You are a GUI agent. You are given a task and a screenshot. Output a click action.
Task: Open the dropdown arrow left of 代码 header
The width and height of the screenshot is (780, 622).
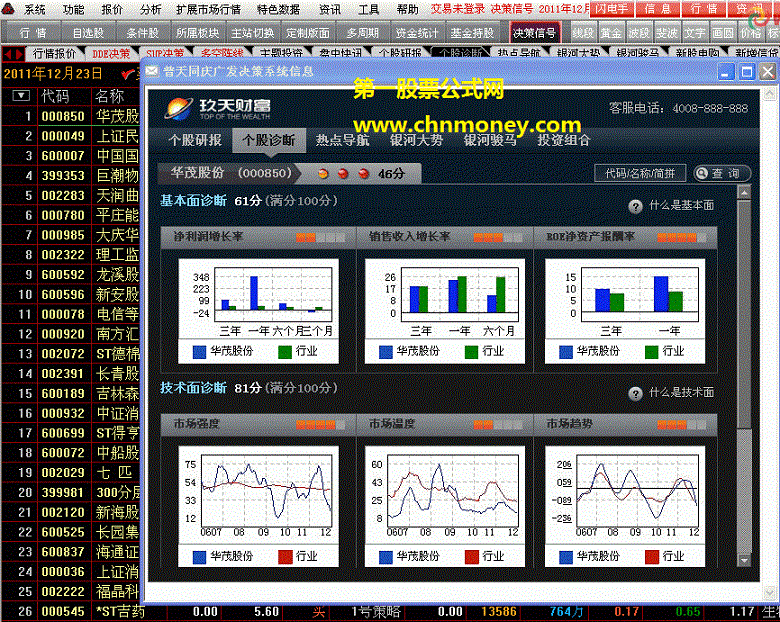click(21, 96)
